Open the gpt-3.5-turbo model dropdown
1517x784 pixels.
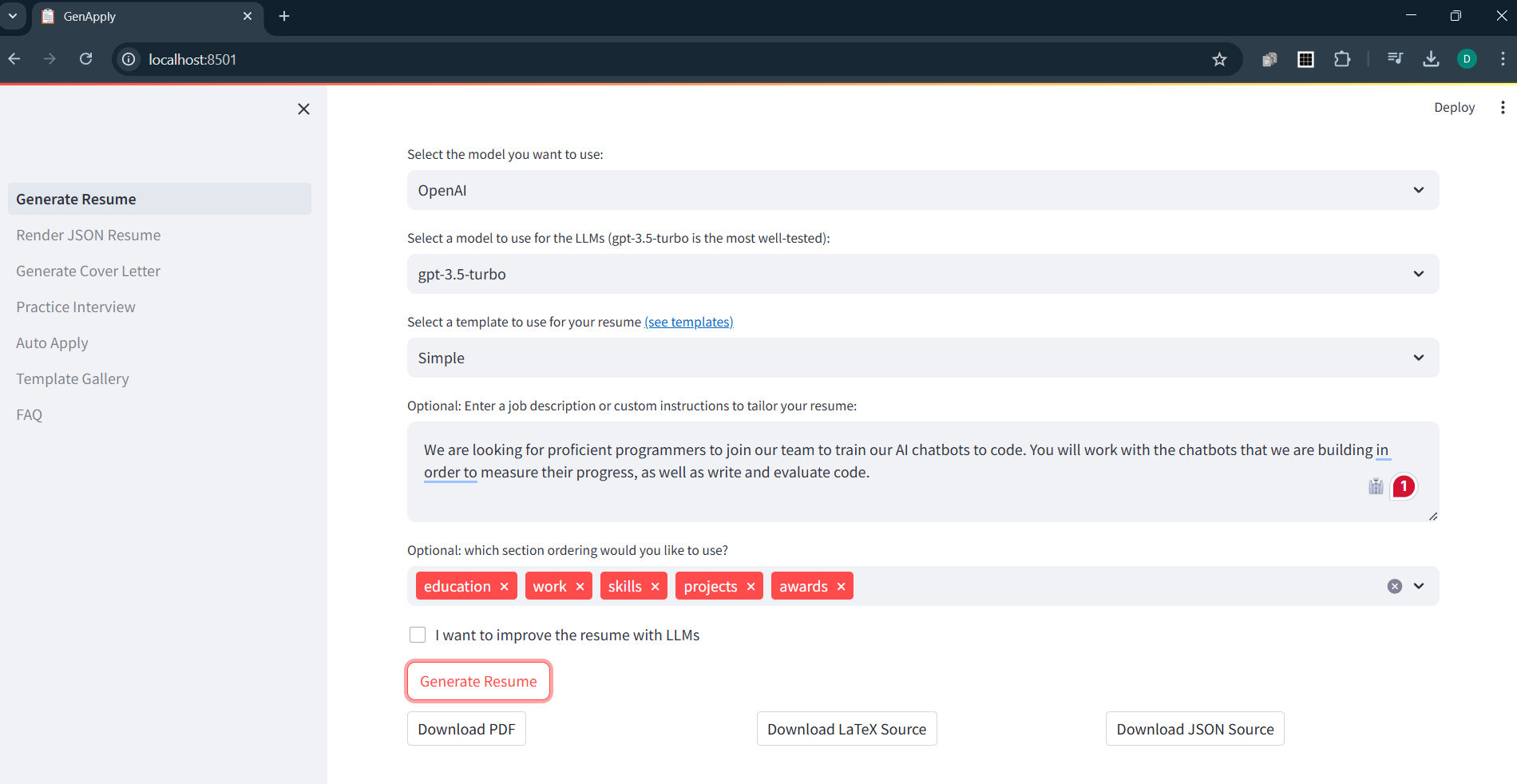coord(923,274)
